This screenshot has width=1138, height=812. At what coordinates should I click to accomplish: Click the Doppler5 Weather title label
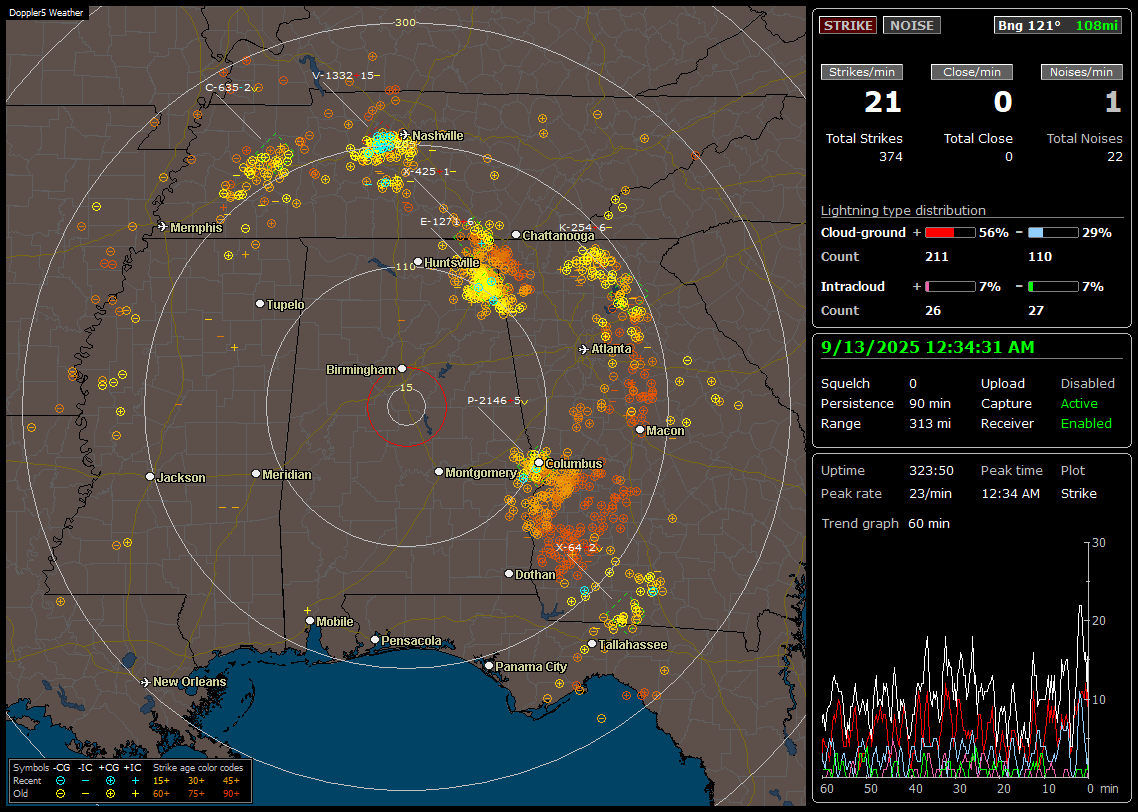[46, 12]
